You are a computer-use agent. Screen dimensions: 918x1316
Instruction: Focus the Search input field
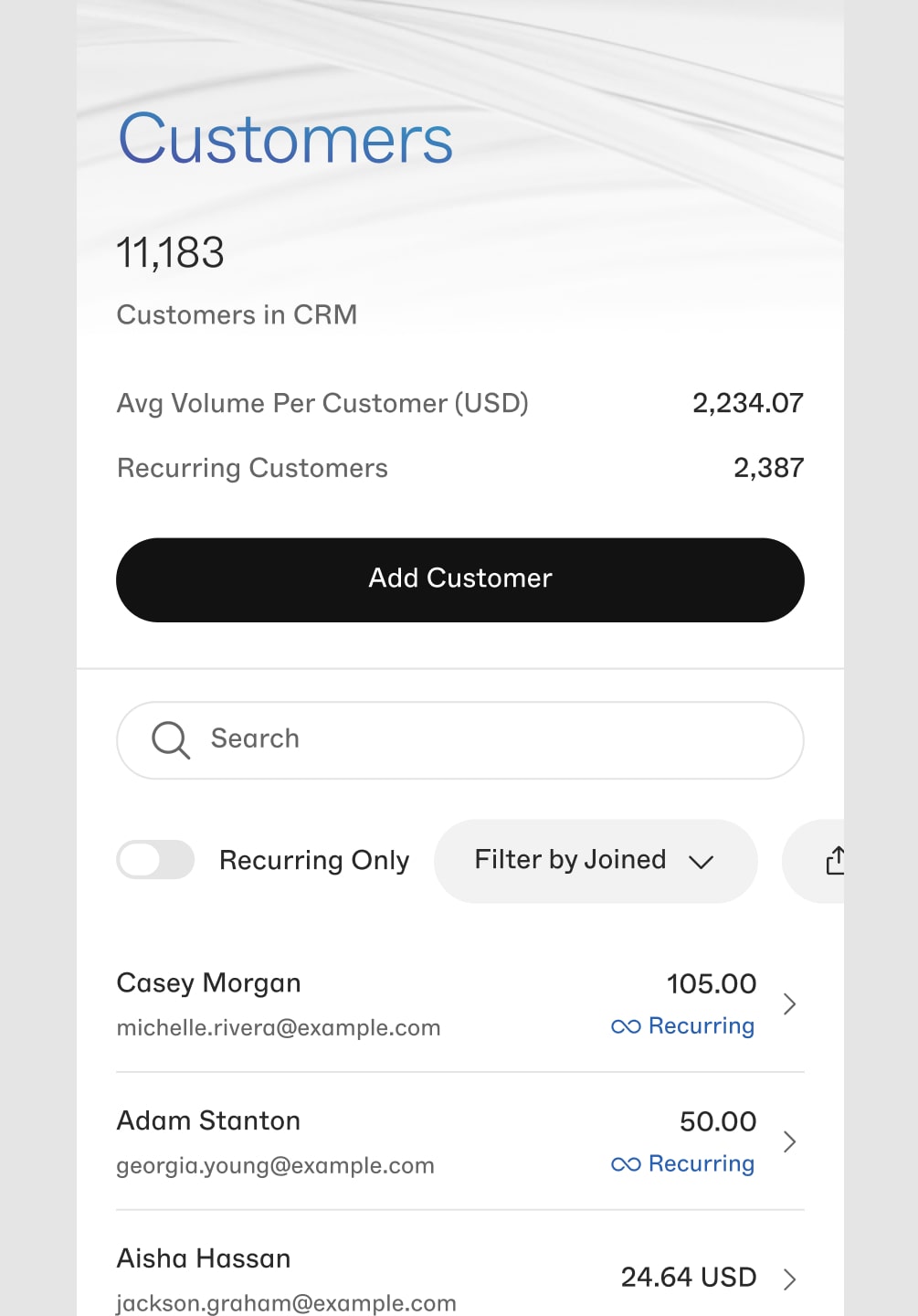click(460, 740)
